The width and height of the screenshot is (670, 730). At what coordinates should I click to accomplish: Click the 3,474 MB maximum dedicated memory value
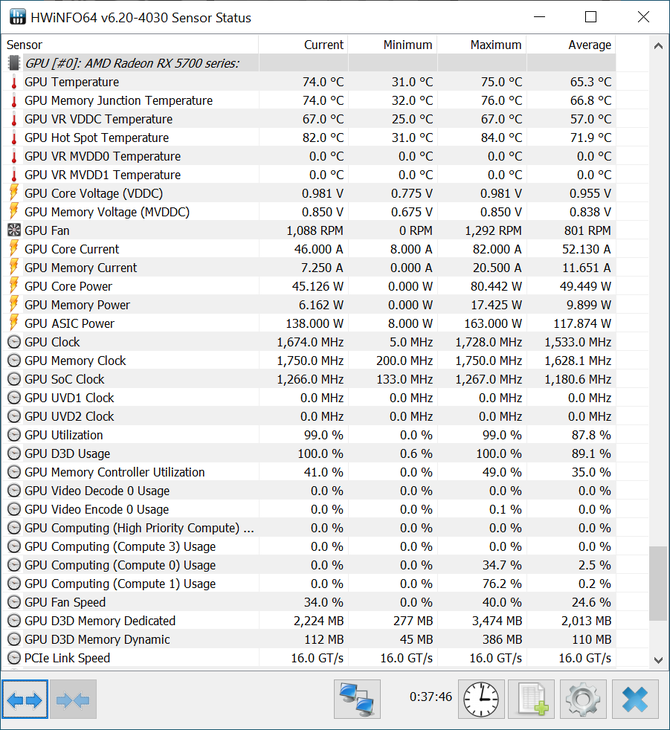point(496,621)
